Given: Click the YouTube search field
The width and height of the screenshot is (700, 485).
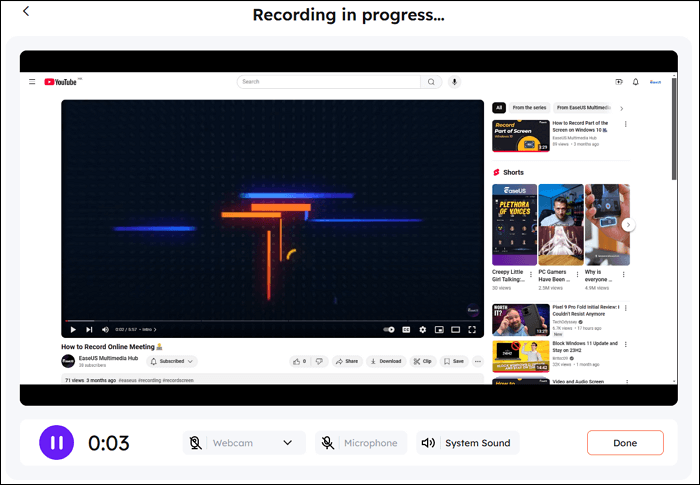Looking at the screenshot, I should [328, 82].
